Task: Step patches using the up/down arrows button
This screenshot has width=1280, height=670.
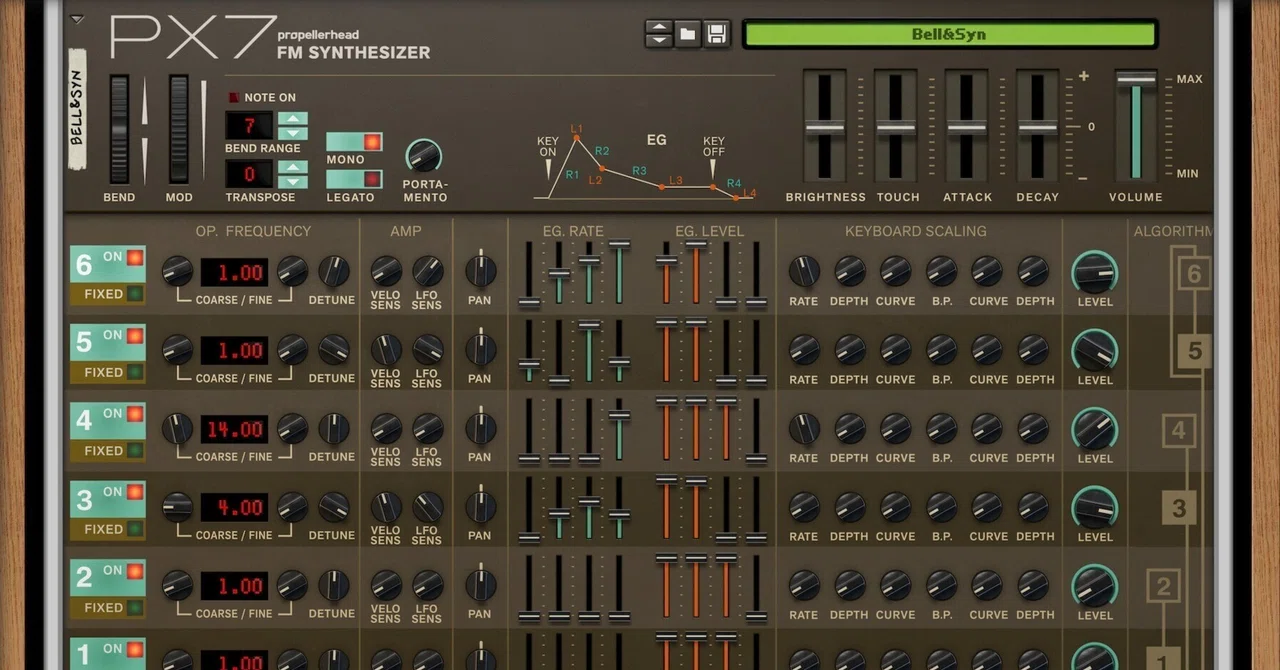Action: coord(659,34)
